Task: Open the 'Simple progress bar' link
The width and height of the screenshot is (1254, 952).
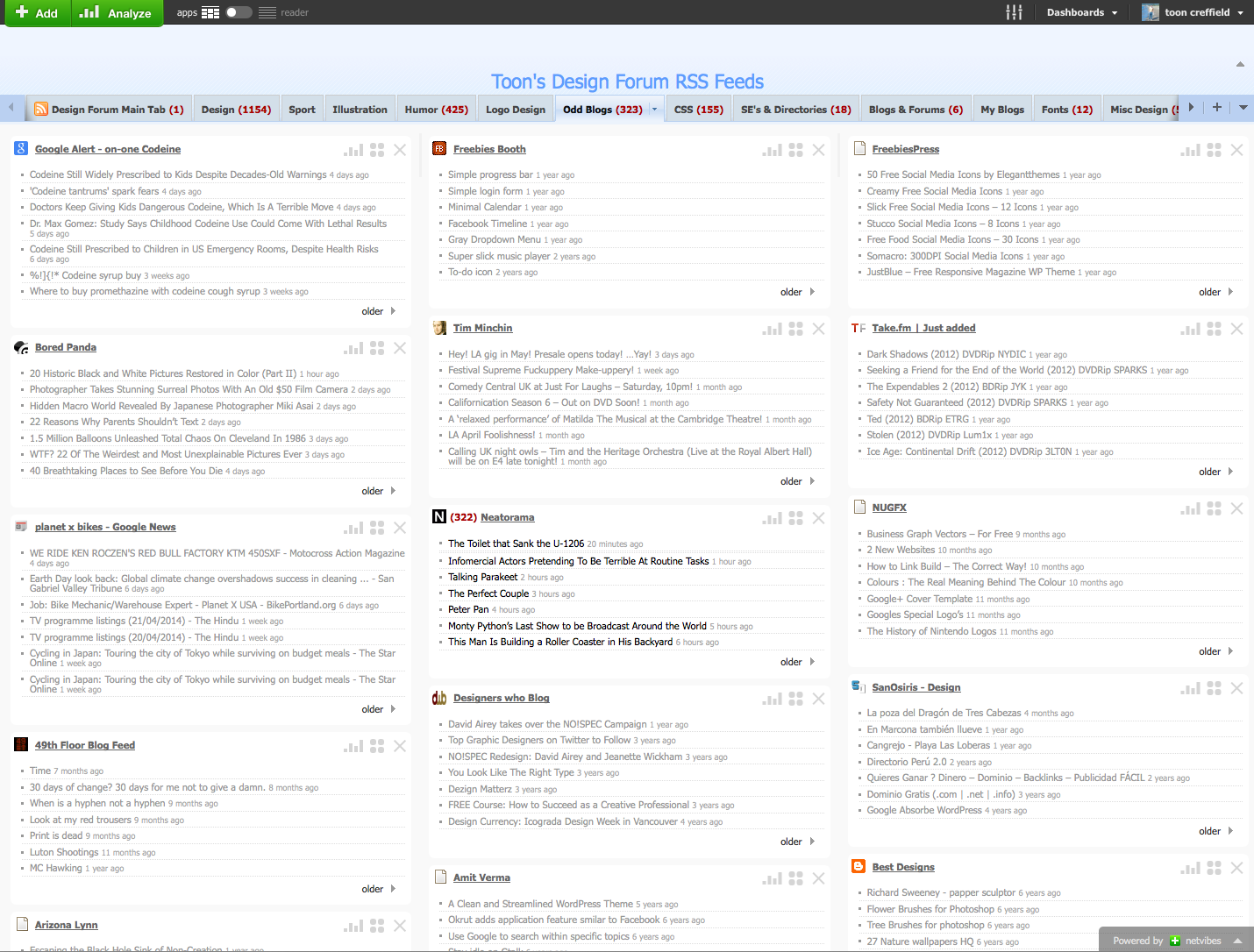Action: click(490, 174)
